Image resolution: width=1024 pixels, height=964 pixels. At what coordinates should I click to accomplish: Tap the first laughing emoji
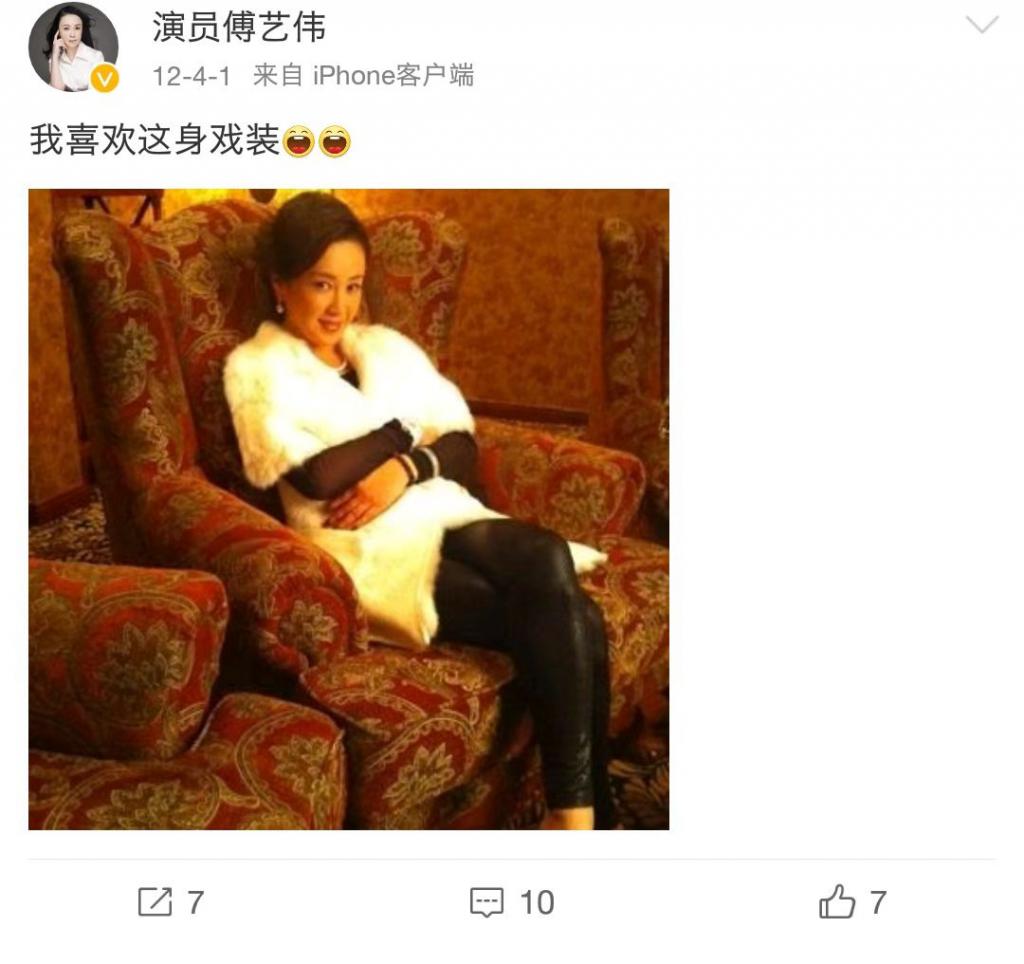tap(298, 141)
